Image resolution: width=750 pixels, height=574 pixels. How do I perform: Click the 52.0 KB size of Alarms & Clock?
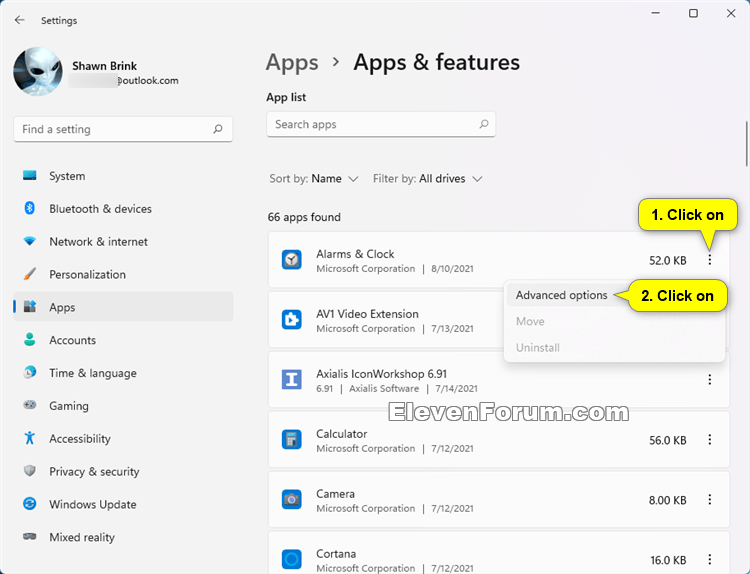tap(667, 261)
